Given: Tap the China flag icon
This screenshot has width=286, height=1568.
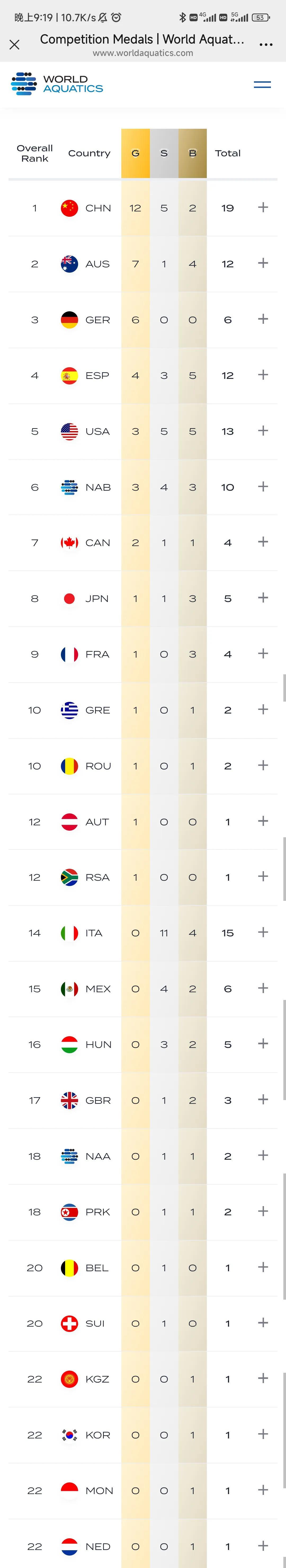Looking at the screenshot, I should [x=69, y=208].
